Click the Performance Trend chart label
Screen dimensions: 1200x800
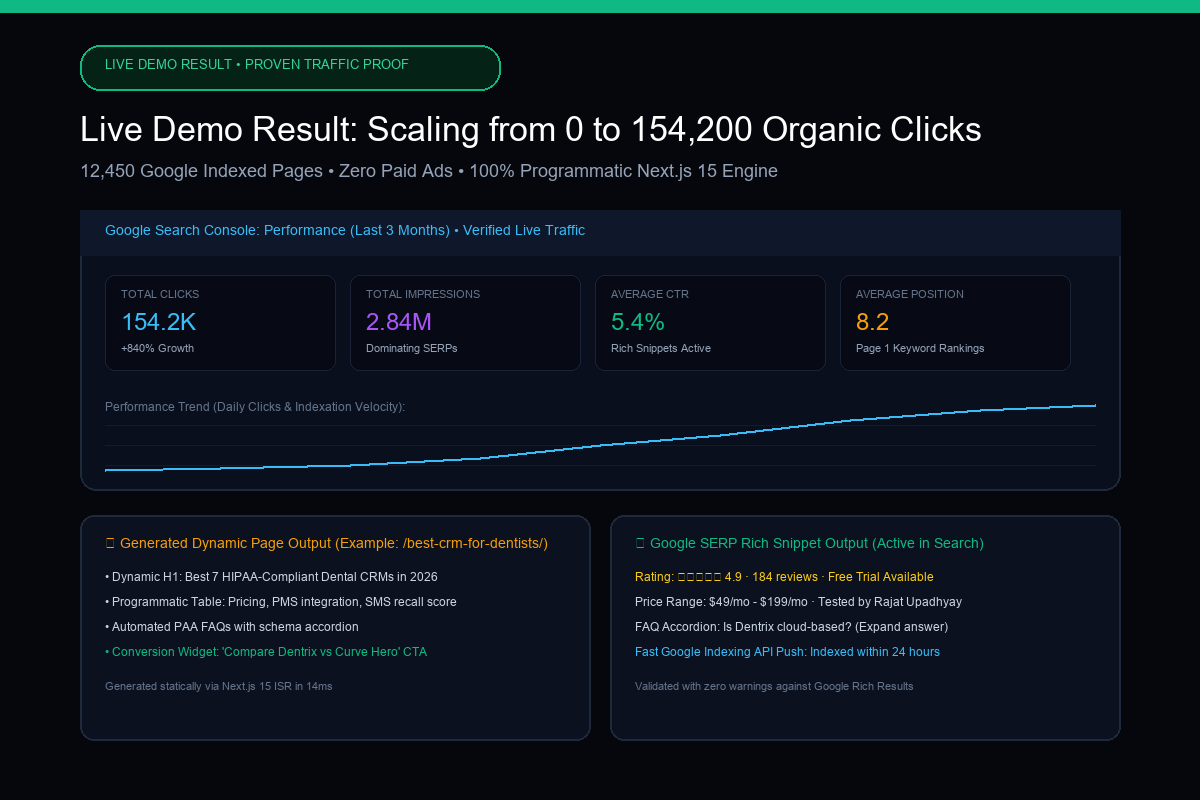click(x=255, y=407)
